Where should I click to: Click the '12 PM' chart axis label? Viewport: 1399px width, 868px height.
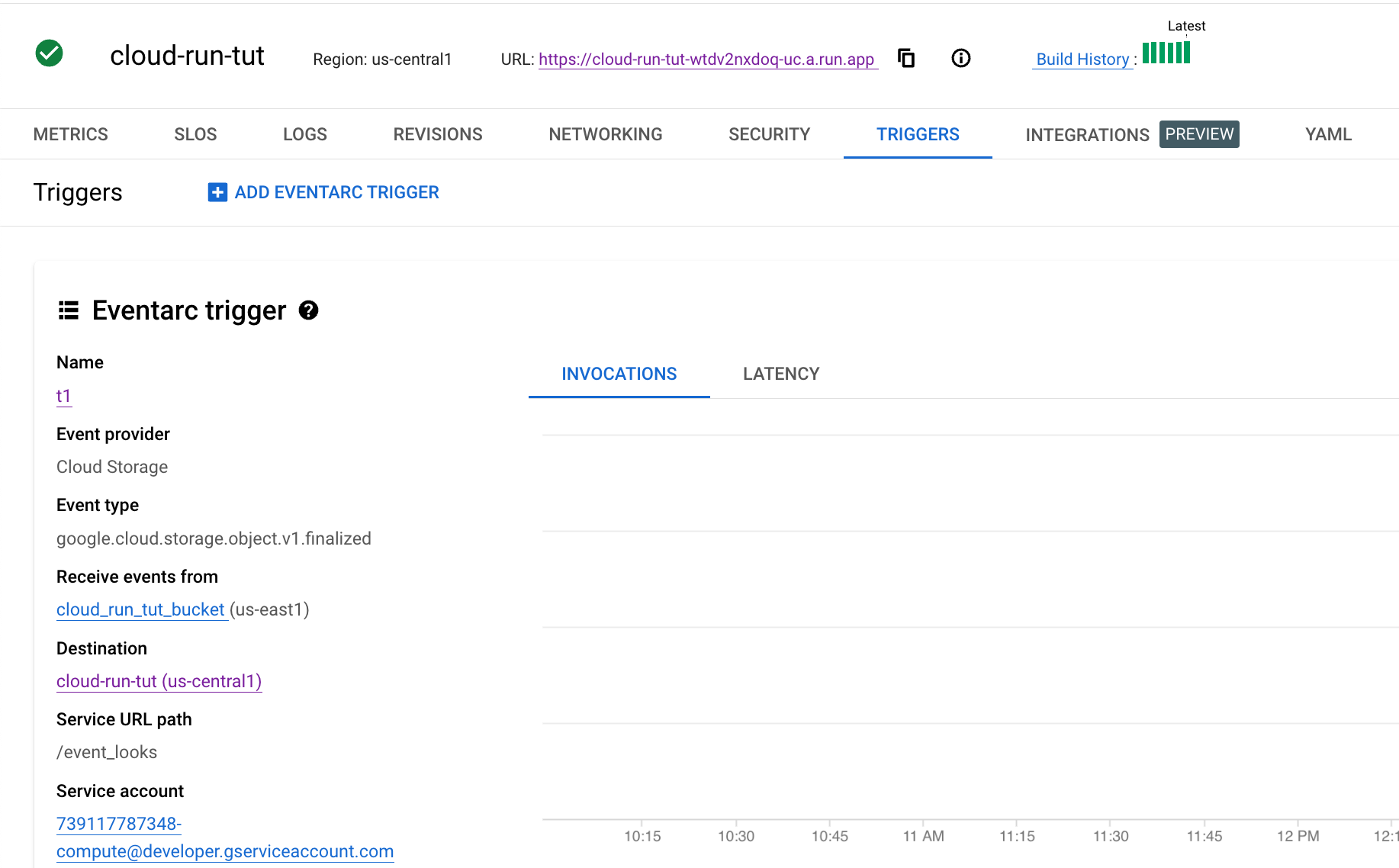[x=1298, y=836]
